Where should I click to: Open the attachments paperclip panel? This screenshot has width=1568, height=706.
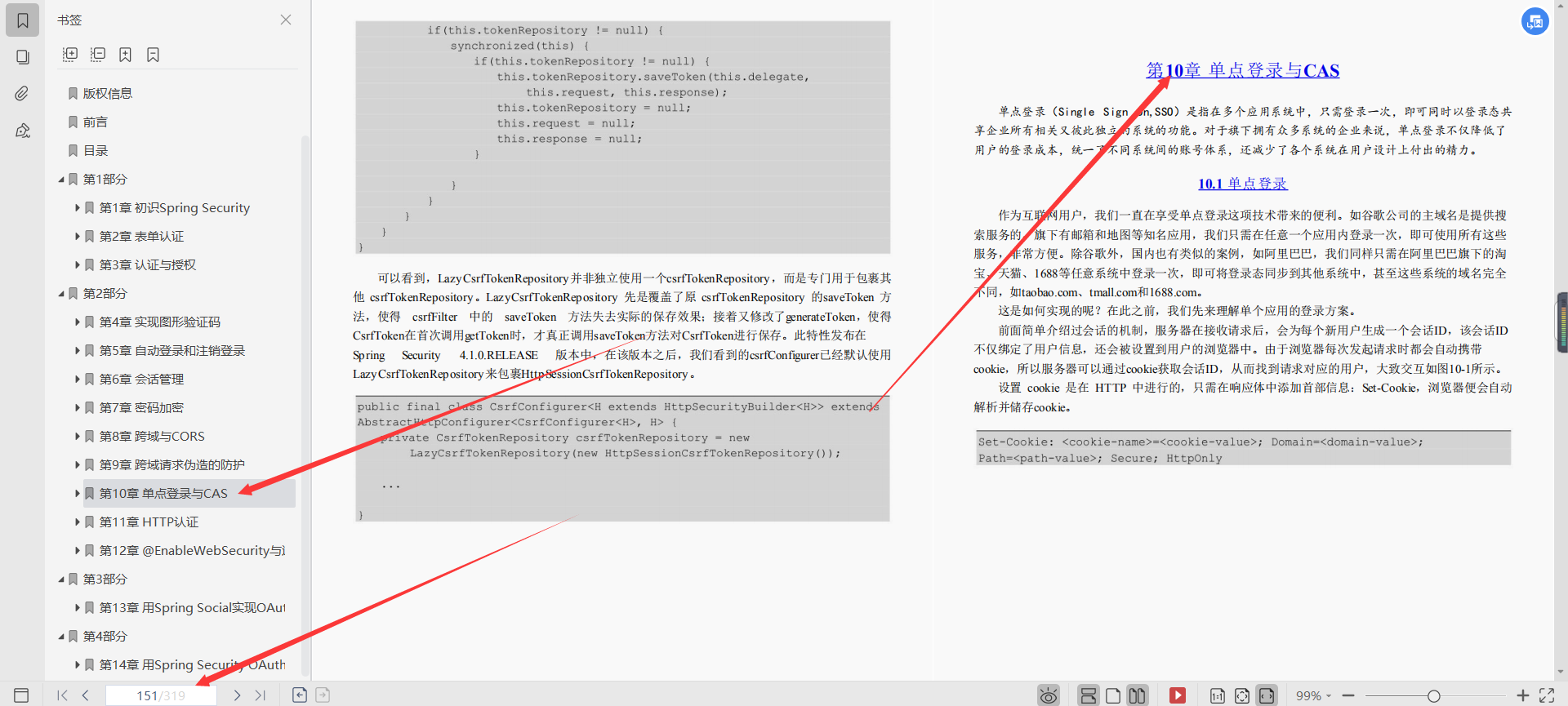23,94
